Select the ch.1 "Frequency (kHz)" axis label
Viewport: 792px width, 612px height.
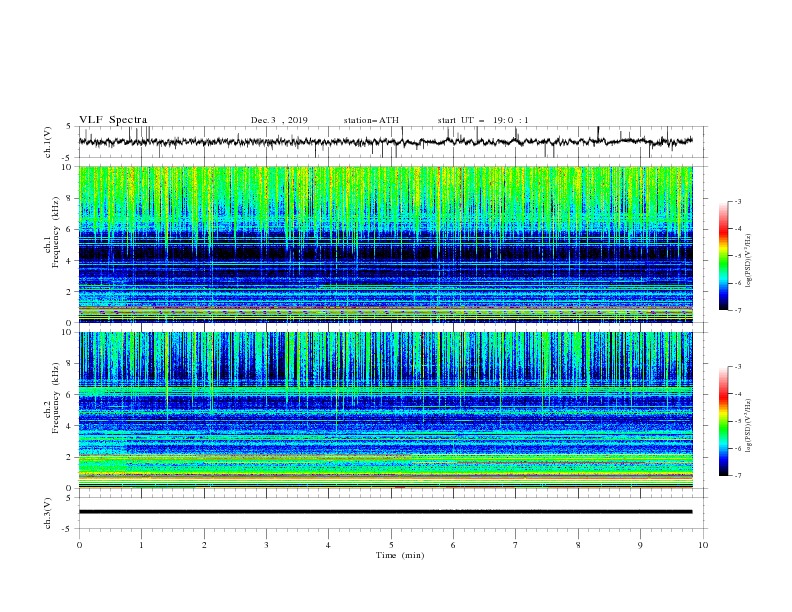(x=56, y=233)
